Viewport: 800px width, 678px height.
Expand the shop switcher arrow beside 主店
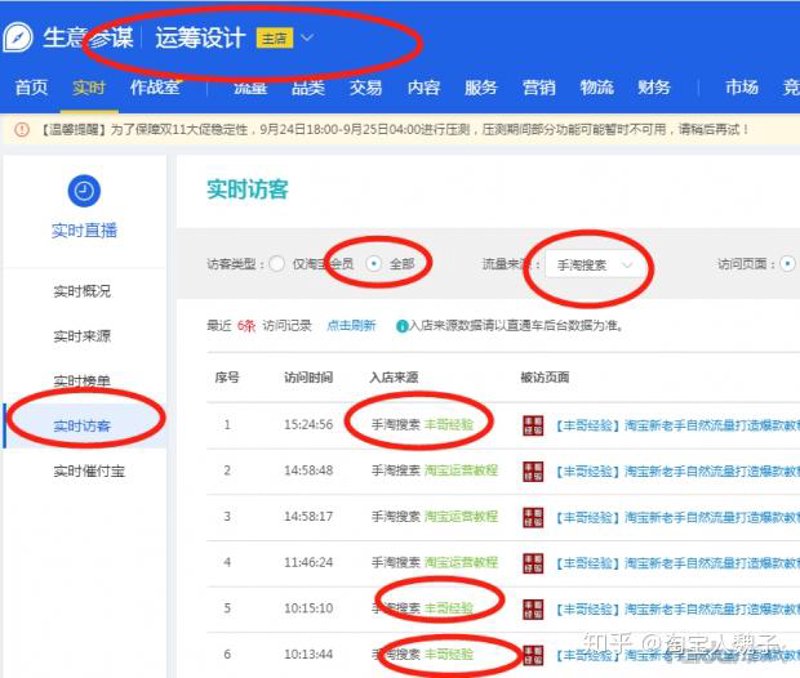click(x=307, y=38)
